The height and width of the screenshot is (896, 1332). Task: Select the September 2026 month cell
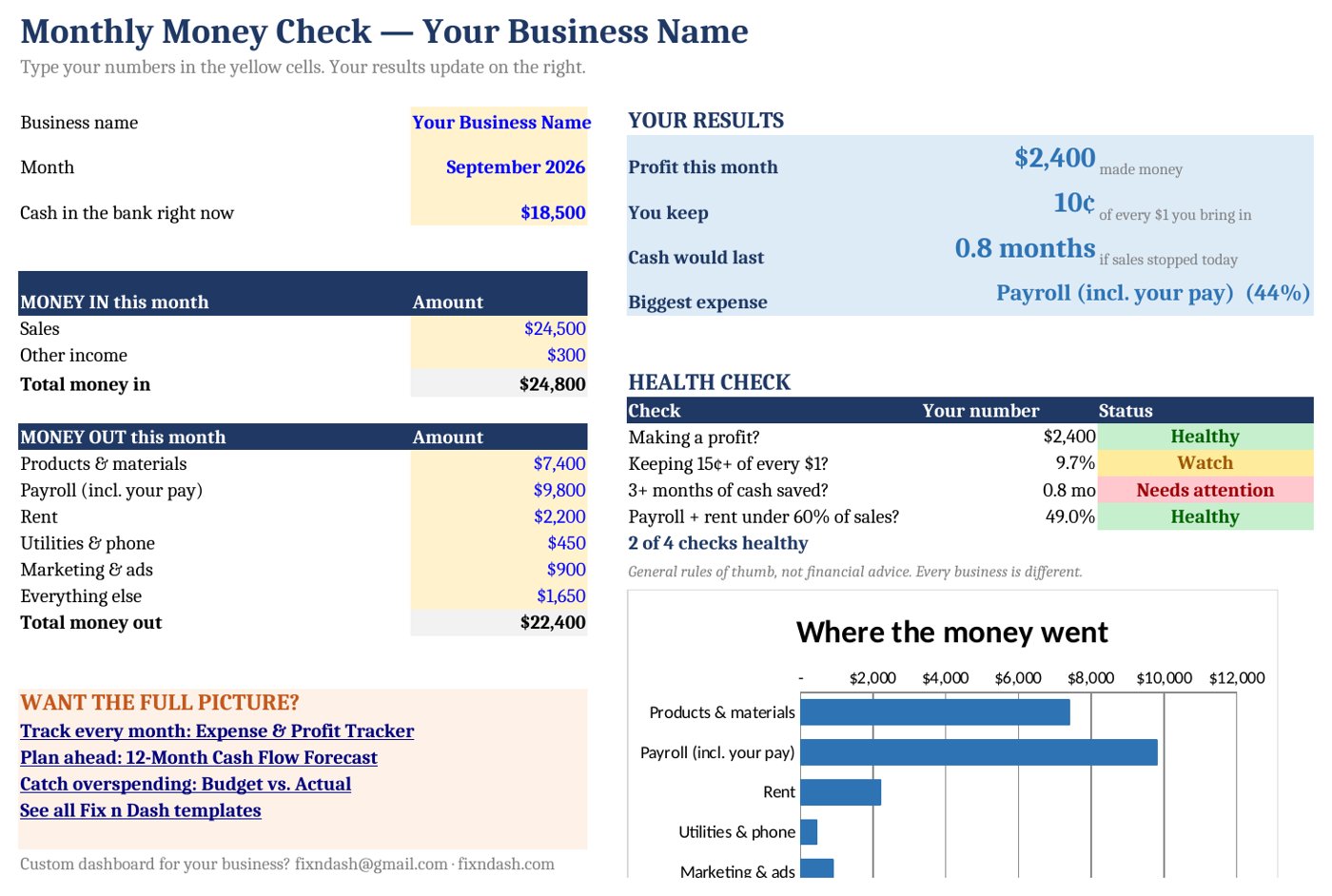pos(499,166)
